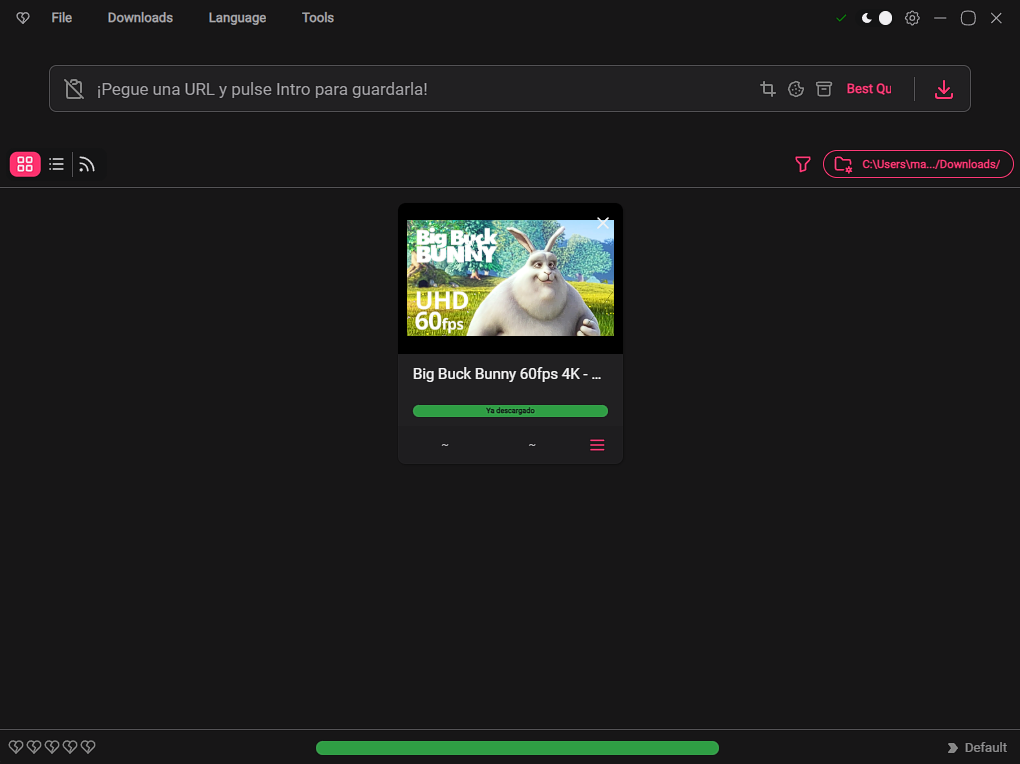This screenshot has width=1020, height=764.
Task: Open the cookies icon in the URL bar
Action: [796, 89]
